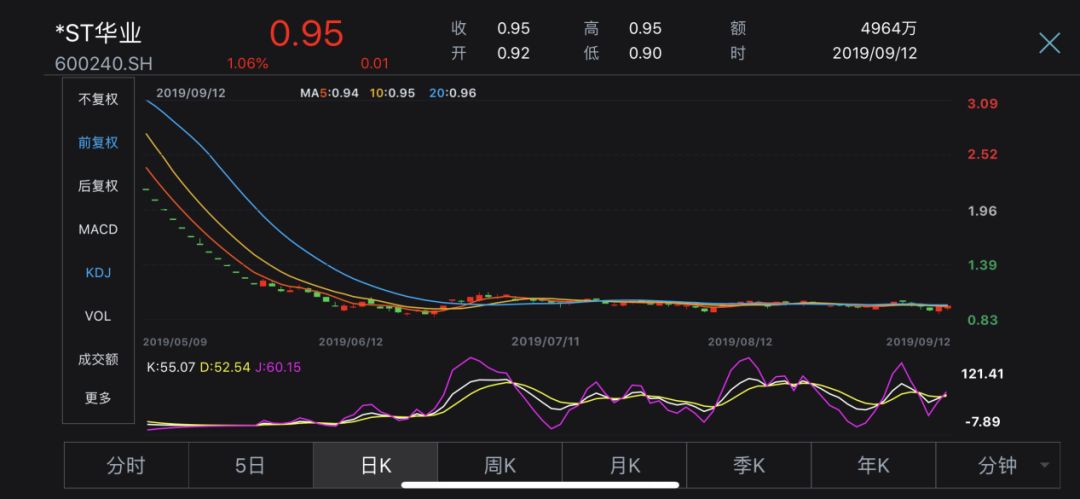Image resolution: width=1080 pixels, height=499 pixels.
Task: Open the 周K tab
Action: [x=500, y=466]
